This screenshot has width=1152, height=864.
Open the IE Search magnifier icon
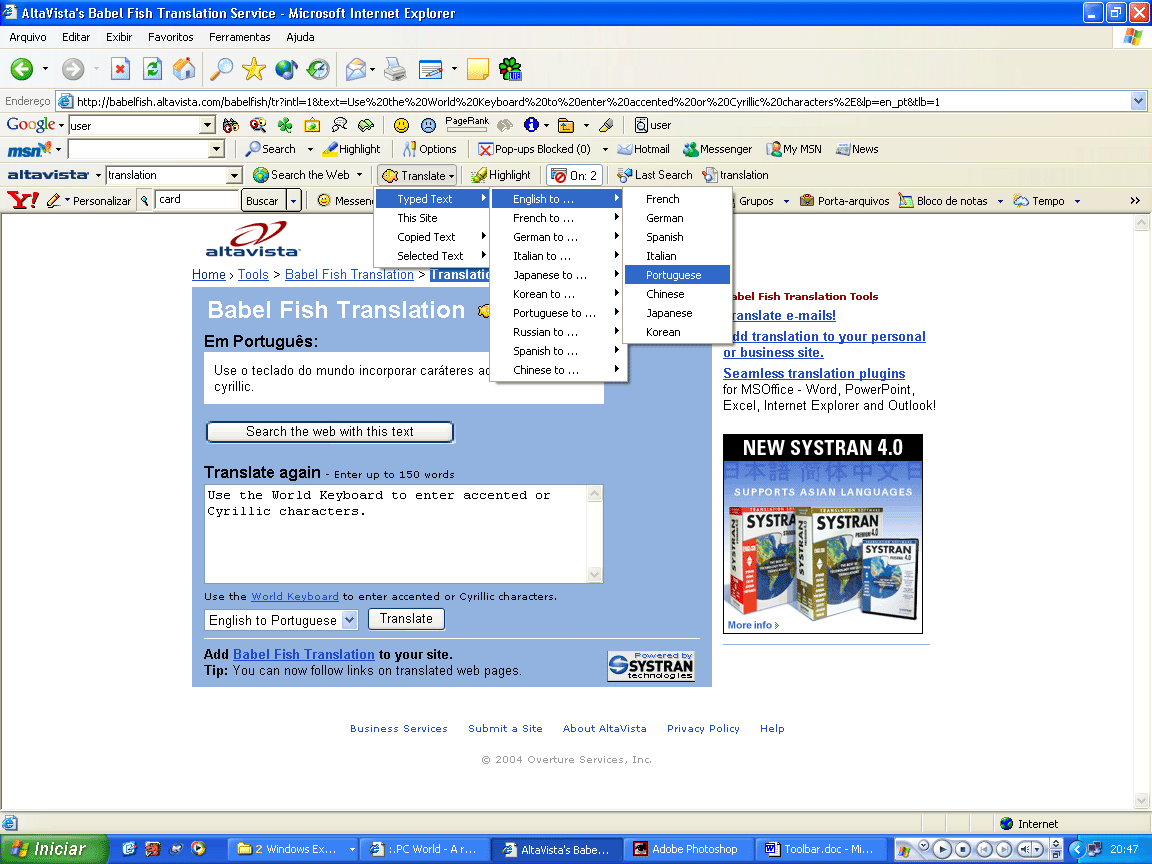pos(221,69)
